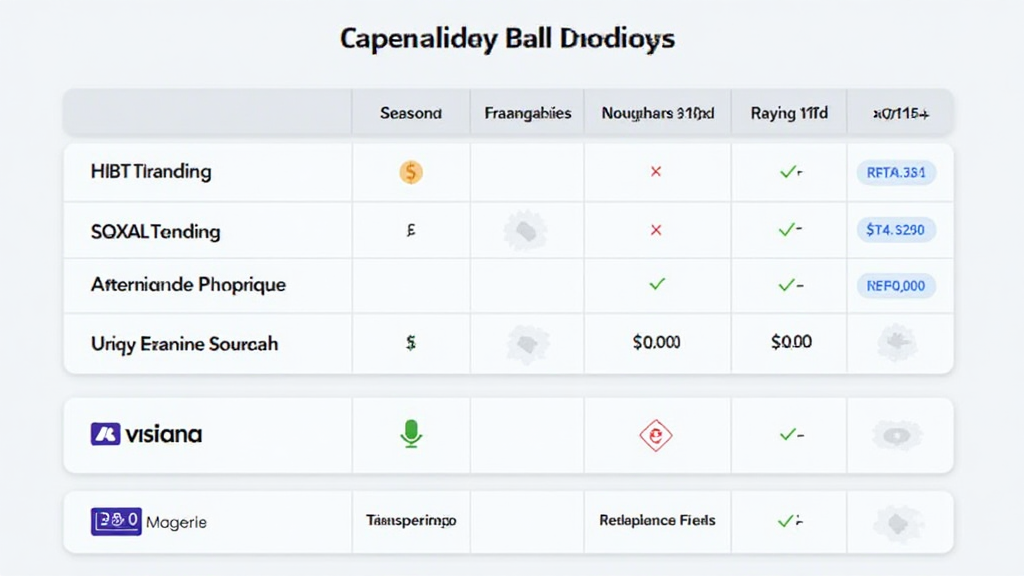Toggle the green checkmark in Afterniande Phoprique Noughars column
Viewport: 1024px width, 576px height.
pyautogui.click(x=657, y=284)
